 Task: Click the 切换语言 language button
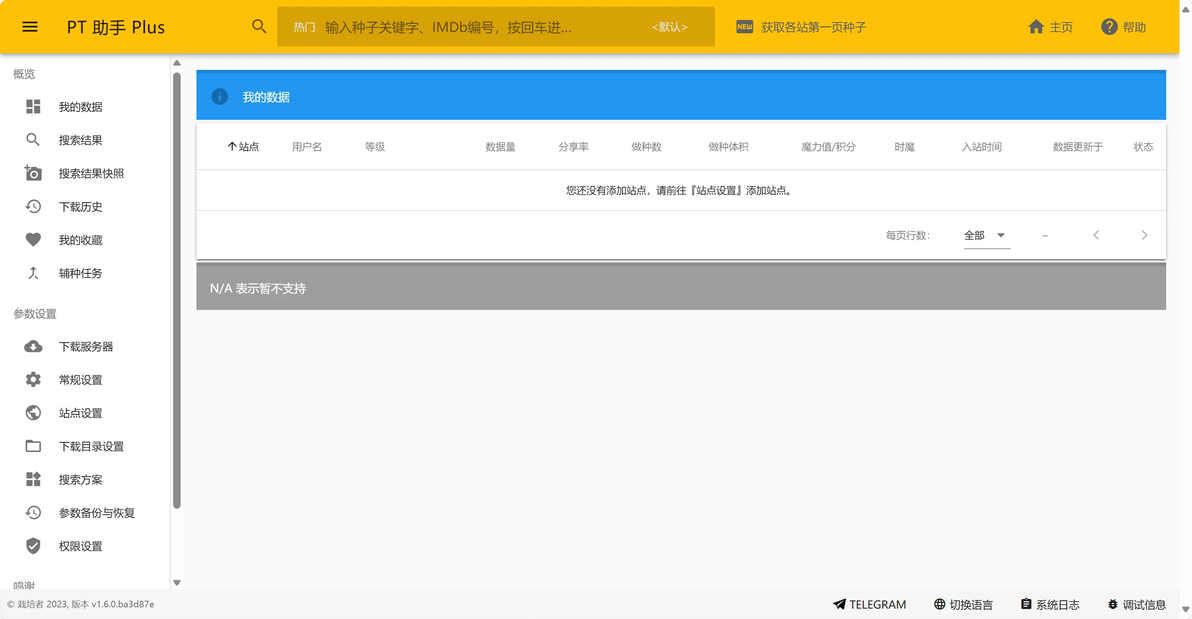coord(963,604)
